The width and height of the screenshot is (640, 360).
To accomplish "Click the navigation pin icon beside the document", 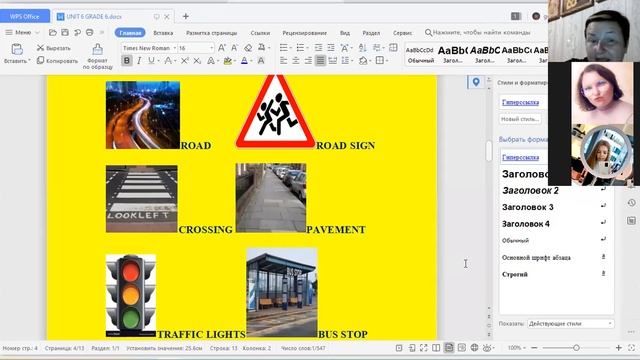I will (476, 82).
